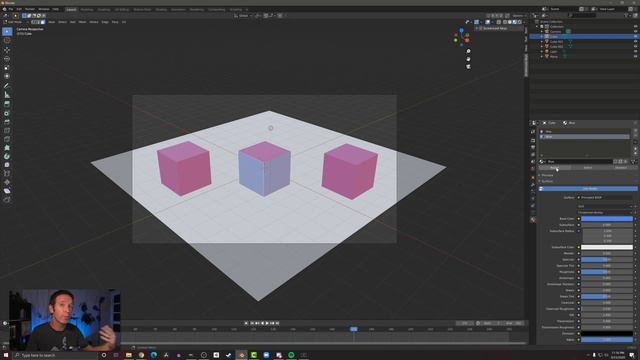640x360 pixels.
Task: Click the red X axis gizmo handle
Action: point(467,40)
